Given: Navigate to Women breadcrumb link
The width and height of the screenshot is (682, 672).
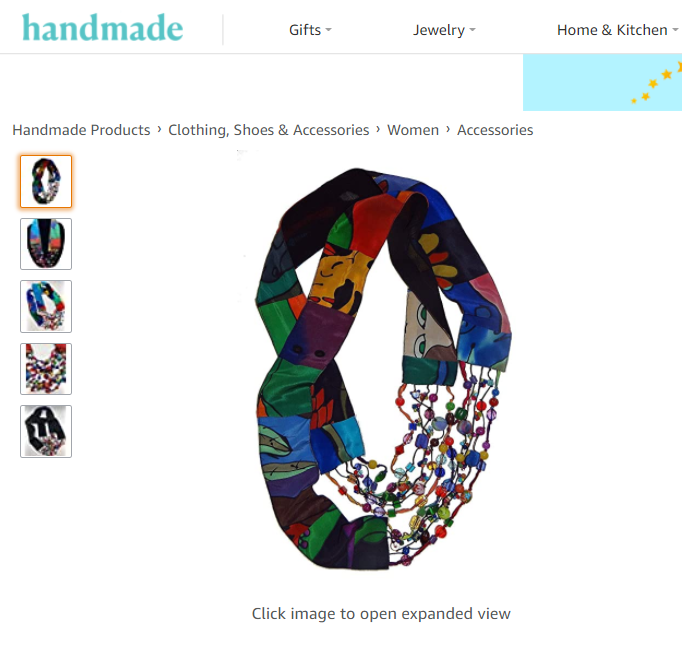Looking at the screenshot, I should pos(413,130).
